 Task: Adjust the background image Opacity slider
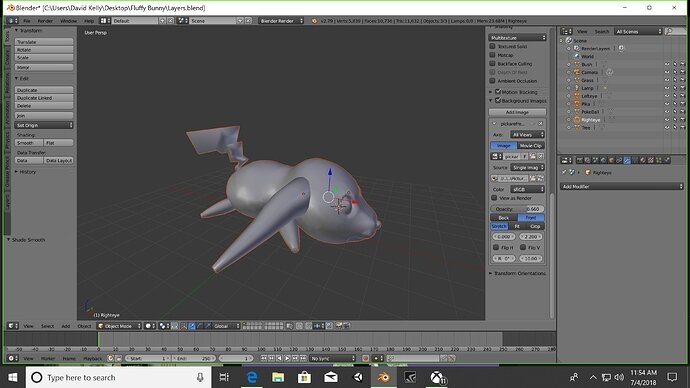[518, 209]
